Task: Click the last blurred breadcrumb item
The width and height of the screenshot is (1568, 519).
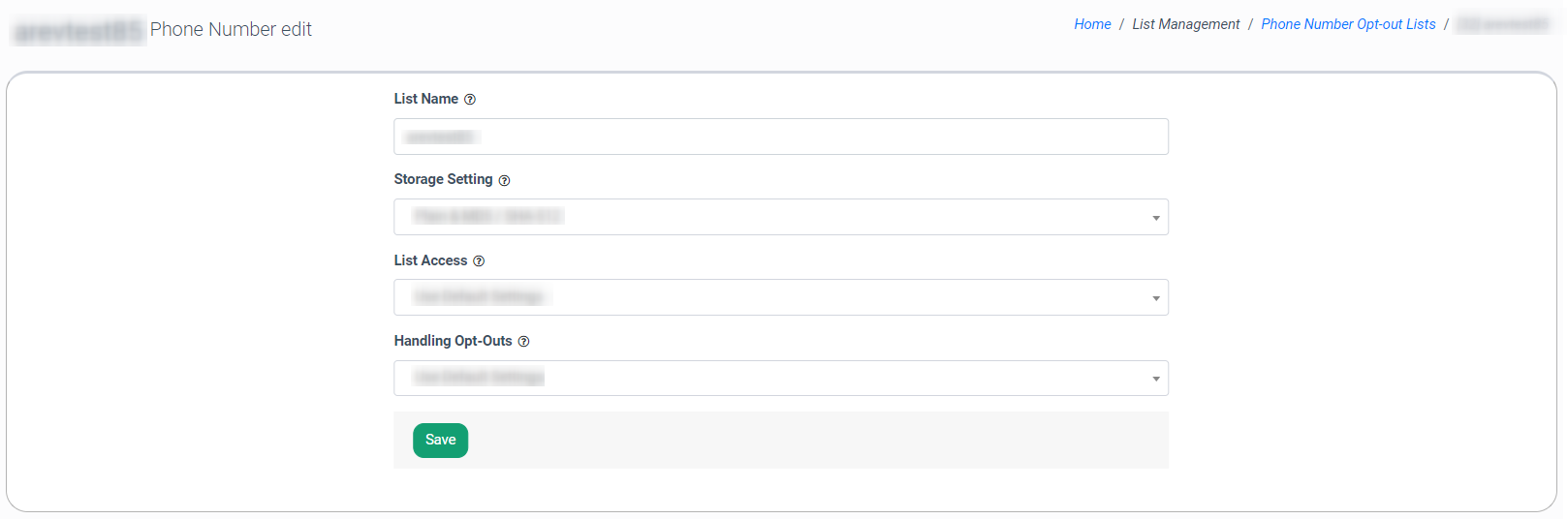Action: coord(1503,24)
